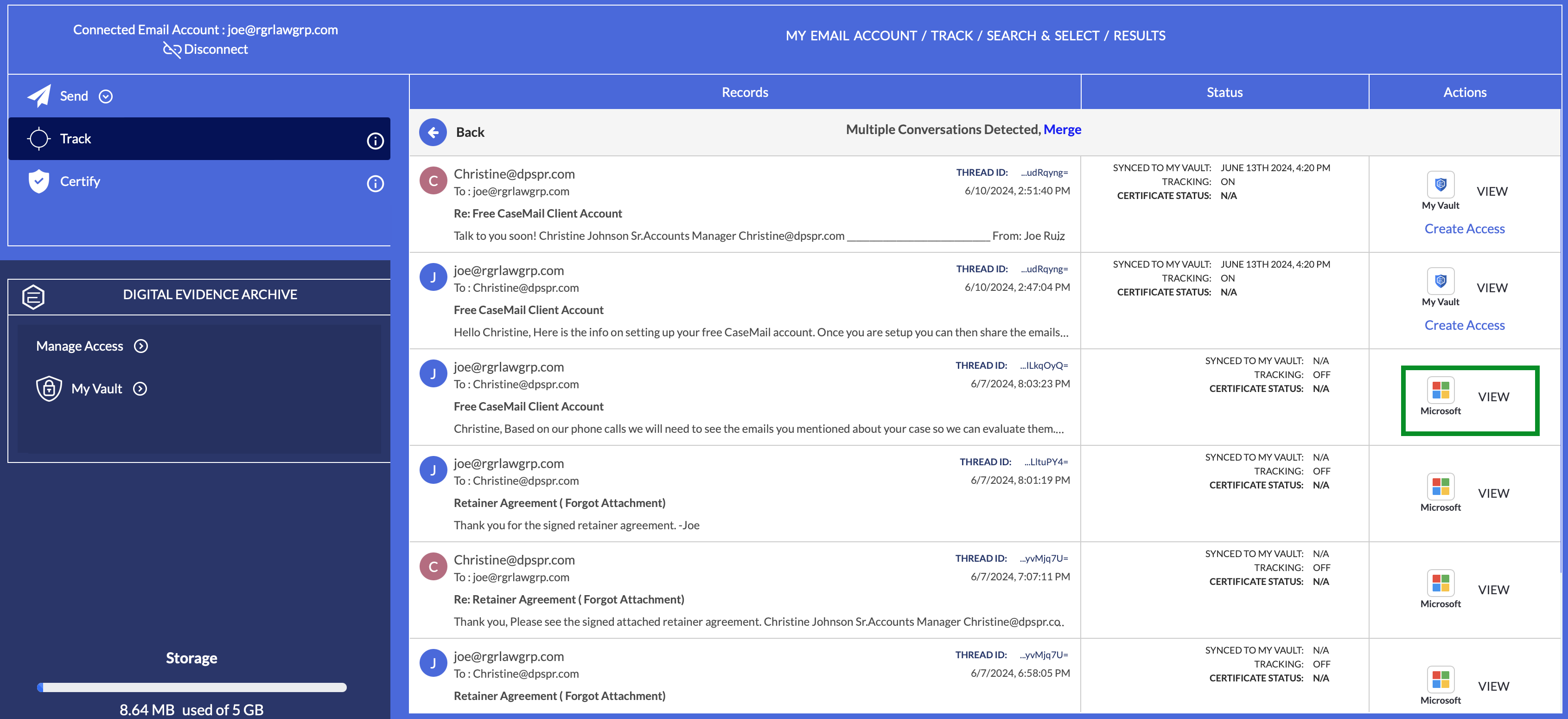This screenshot has width=1568, height=719.
Task: View the 6:58:05 PM email
Action: (x=1493, y=686)
